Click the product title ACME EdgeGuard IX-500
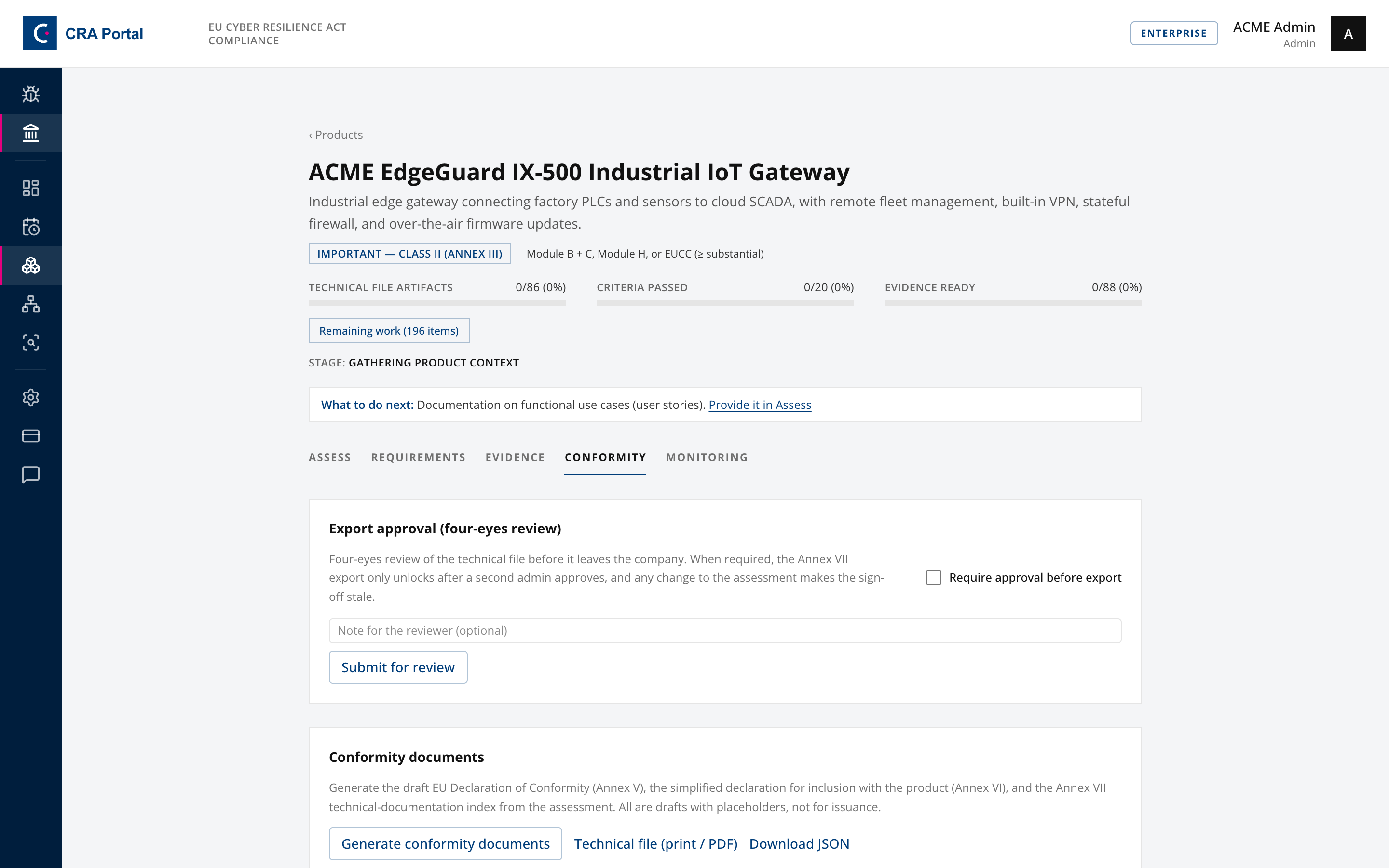 (x=579, y=172)
